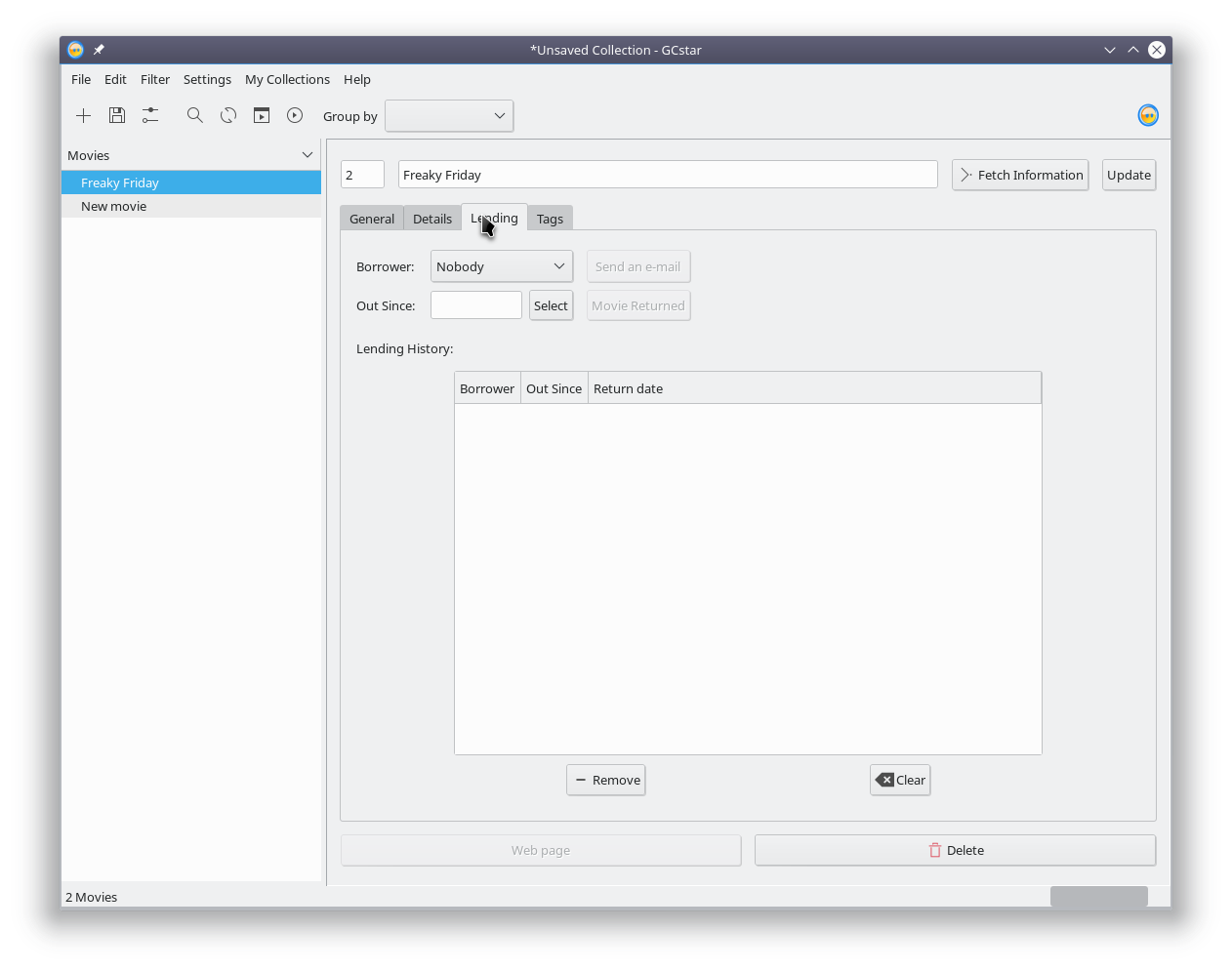This screenshot has width=1232, height=970.
Task: Select New movie in the movies list
Action: click(x=114, y=206)
